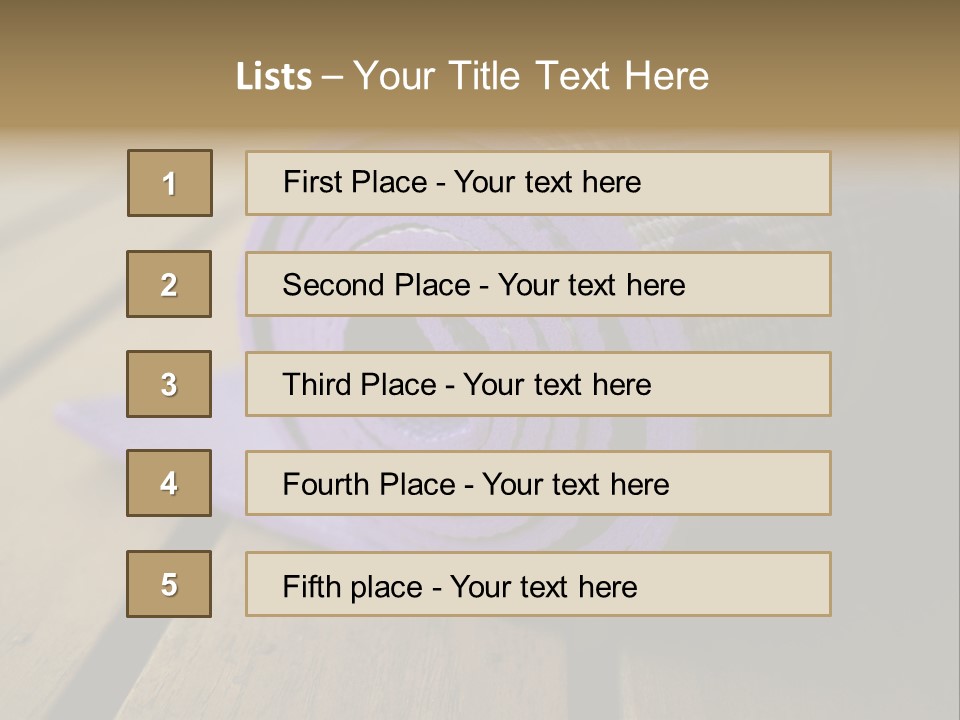This screenshot has height=720, width=960.
Task: Select 'Your Title Text Here' title text
Action: [531, 76]
